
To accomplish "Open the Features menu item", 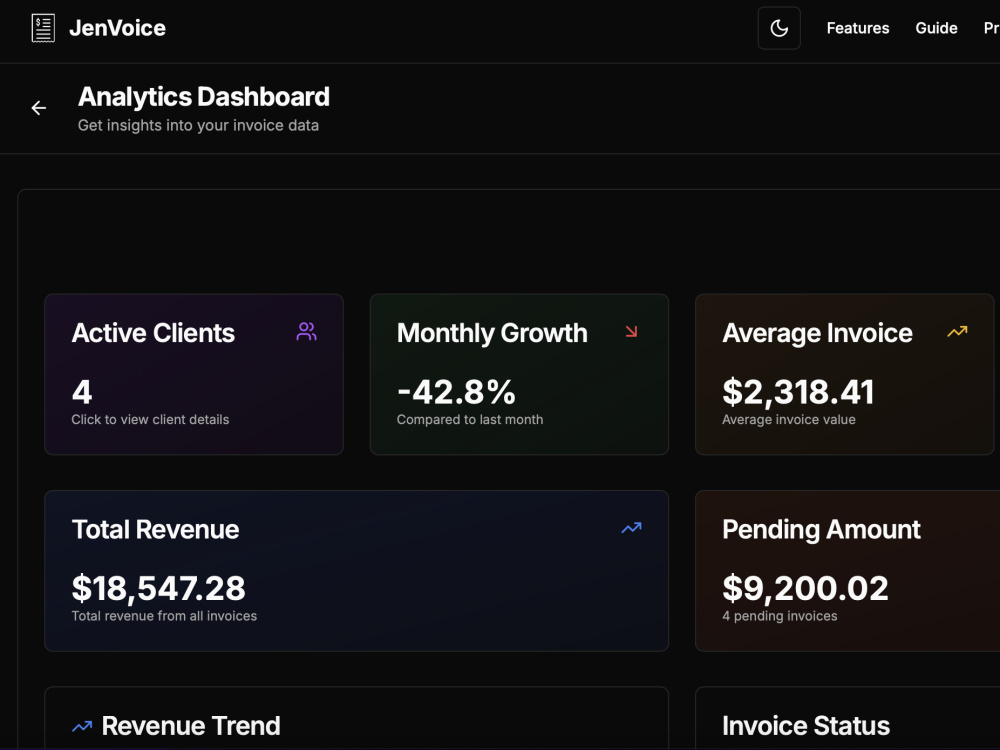I will tap(858, 28).
